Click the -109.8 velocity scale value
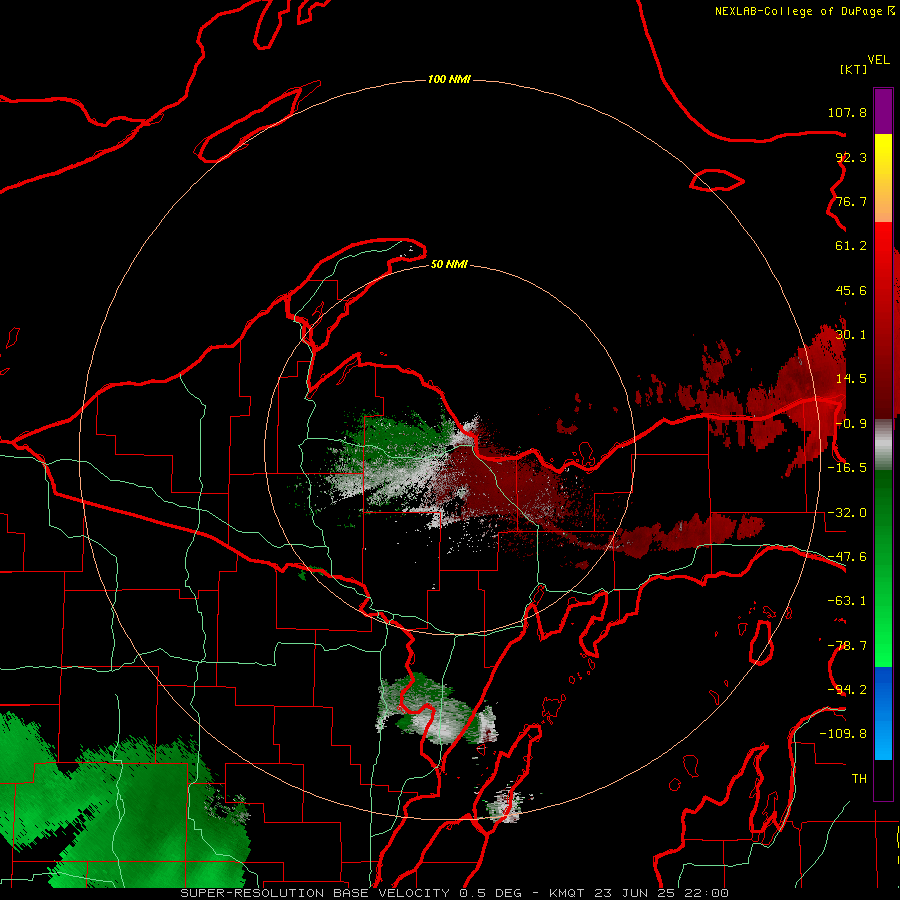The width and height of the screenshot is (900, 900). point(843,734)
